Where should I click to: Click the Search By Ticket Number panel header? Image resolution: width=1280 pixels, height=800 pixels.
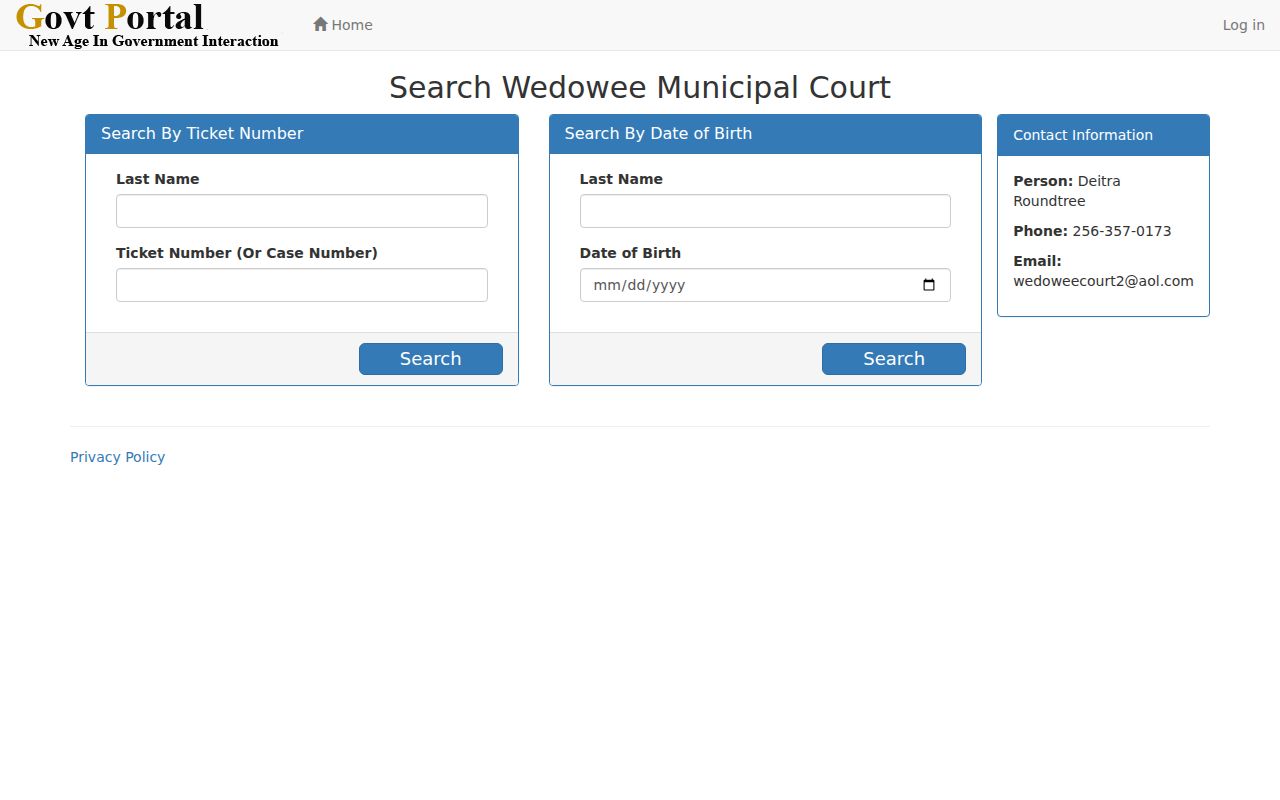(302, 134)
